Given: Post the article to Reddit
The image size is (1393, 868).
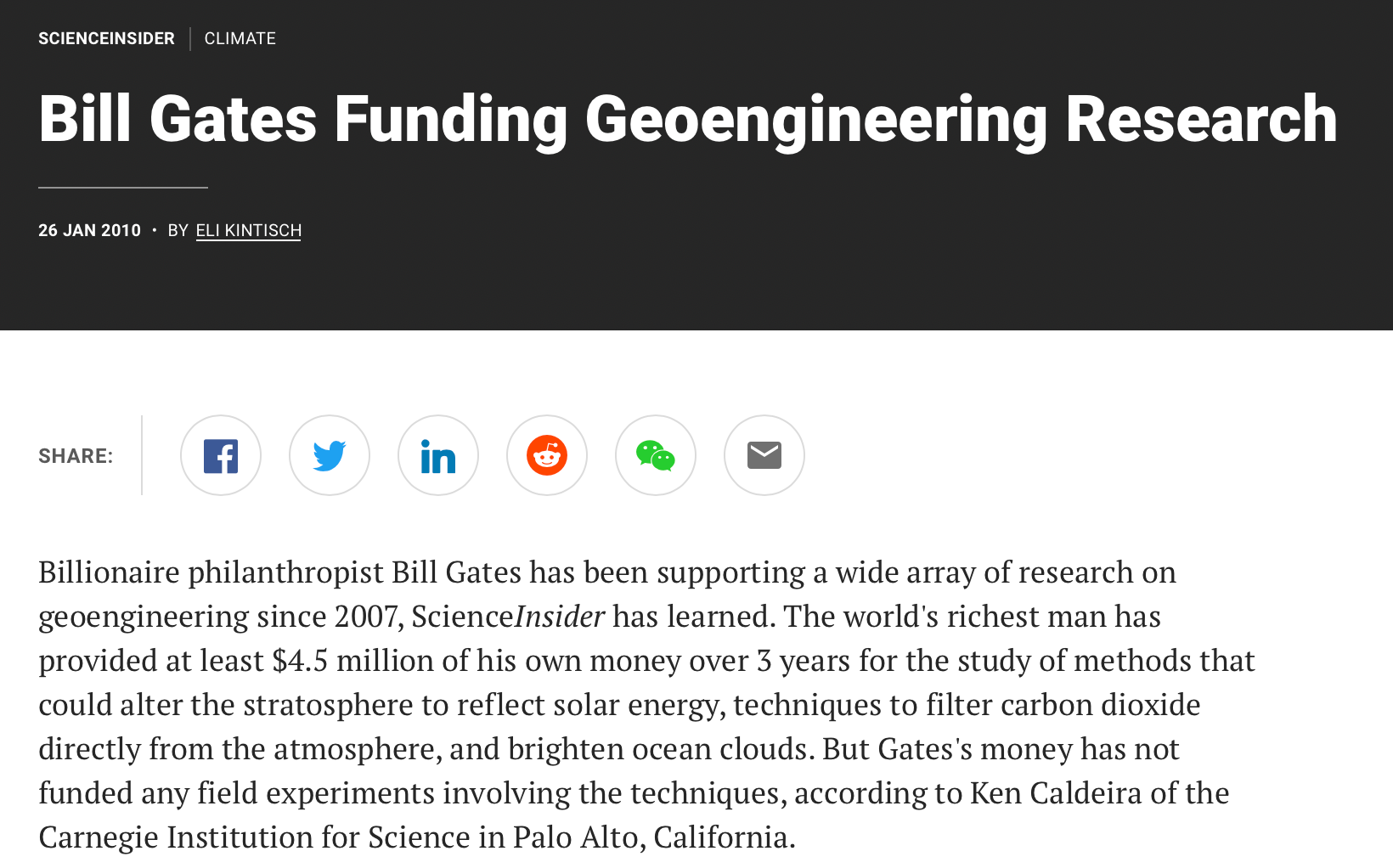Looking at the screenshot, I should (547, 455).
